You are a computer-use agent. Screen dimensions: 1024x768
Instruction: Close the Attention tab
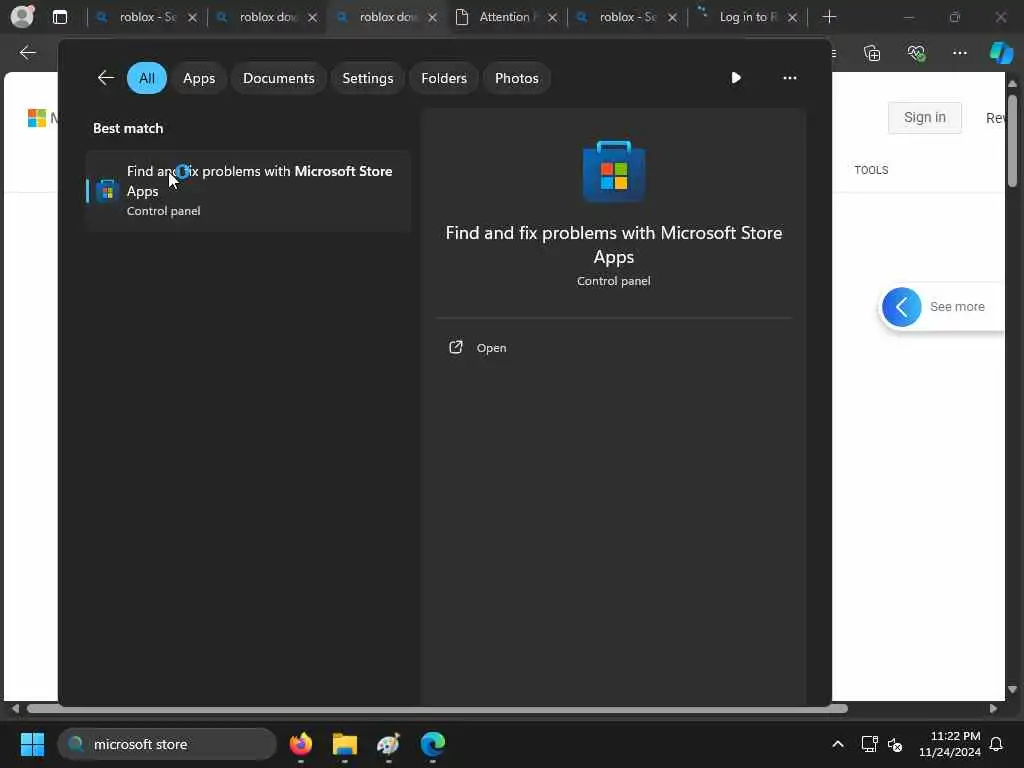[552, 18]
